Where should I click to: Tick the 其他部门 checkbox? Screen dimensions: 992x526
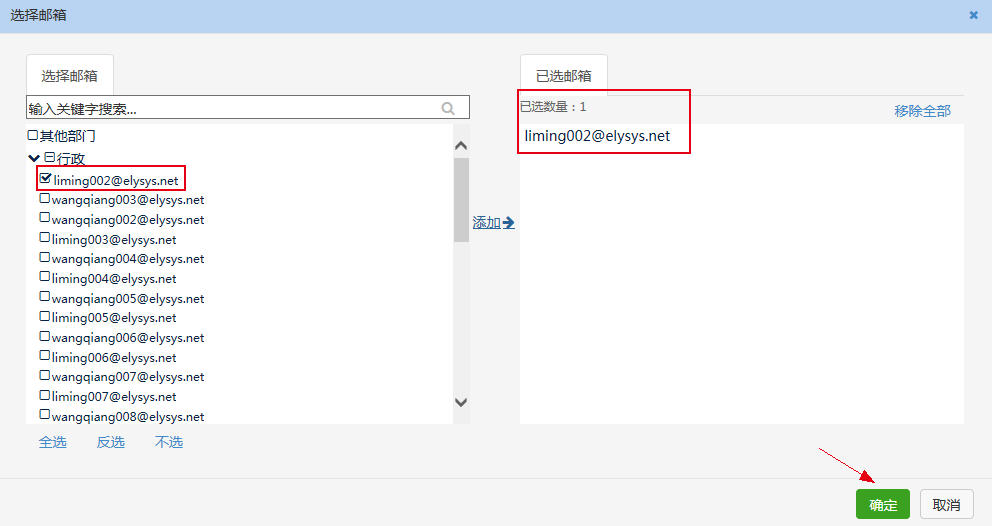point(33,135)
